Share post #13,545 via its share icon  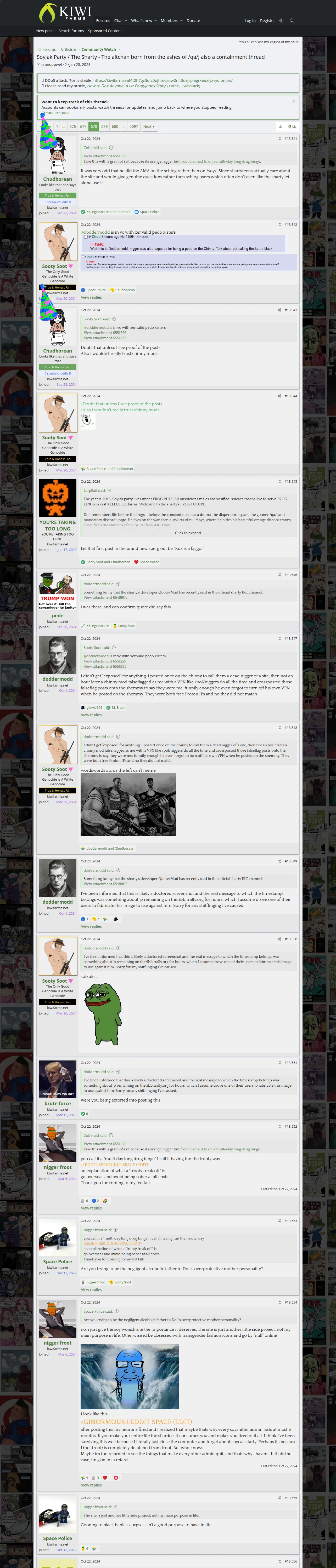coord(279,481)
